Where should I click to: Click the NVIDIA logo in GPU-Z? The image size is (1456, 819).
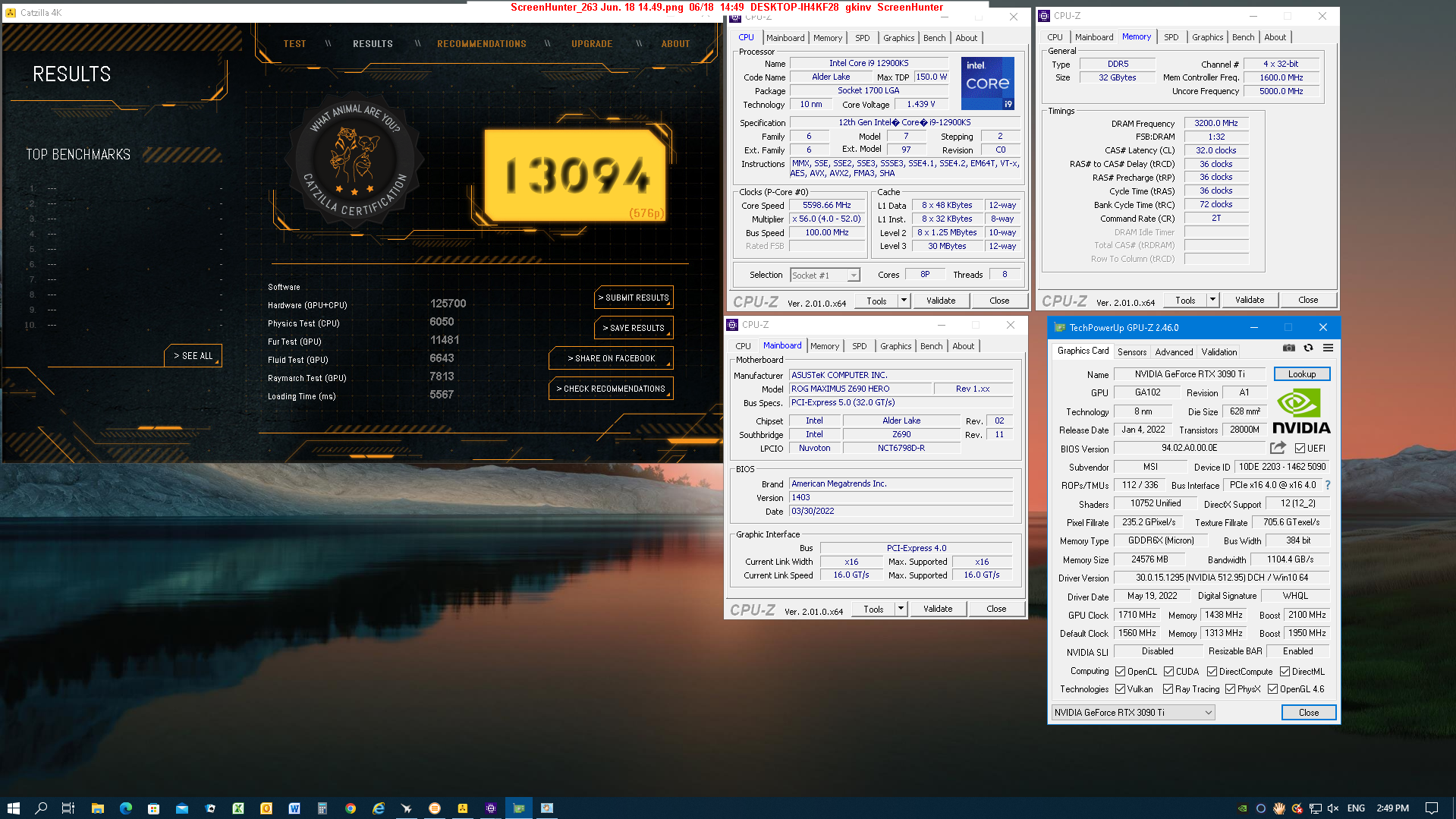[x=1301, y=411]
